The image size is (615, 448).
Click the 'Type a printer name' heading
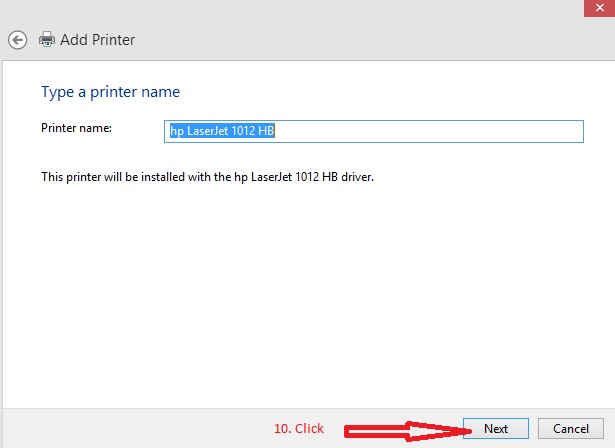(111, 93)
